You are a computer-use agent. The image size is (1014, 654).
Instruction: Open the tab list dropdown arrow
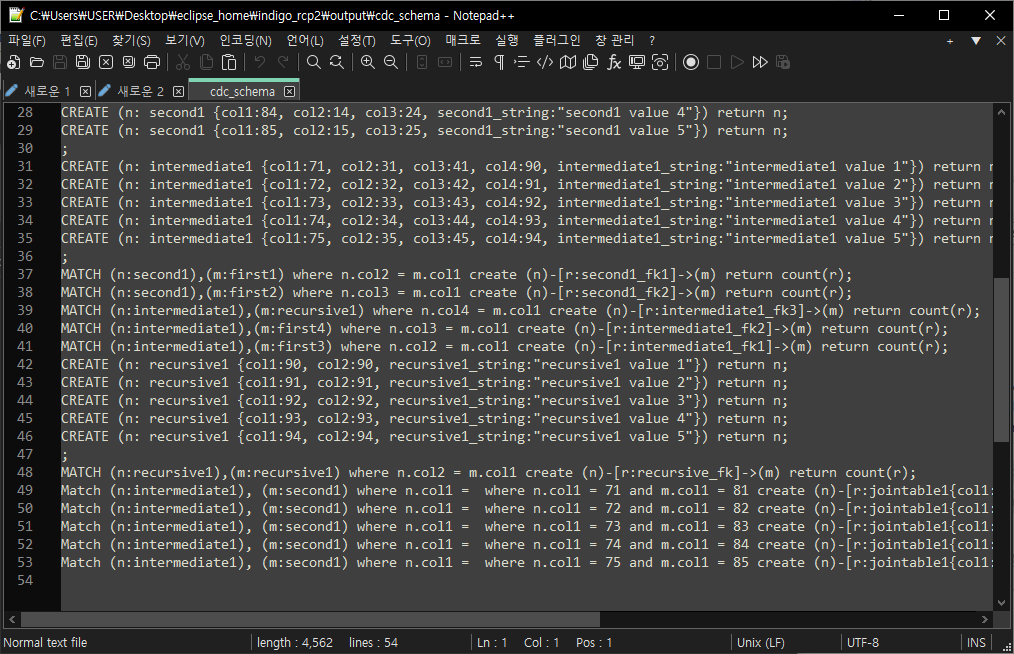tap(977, 41)
